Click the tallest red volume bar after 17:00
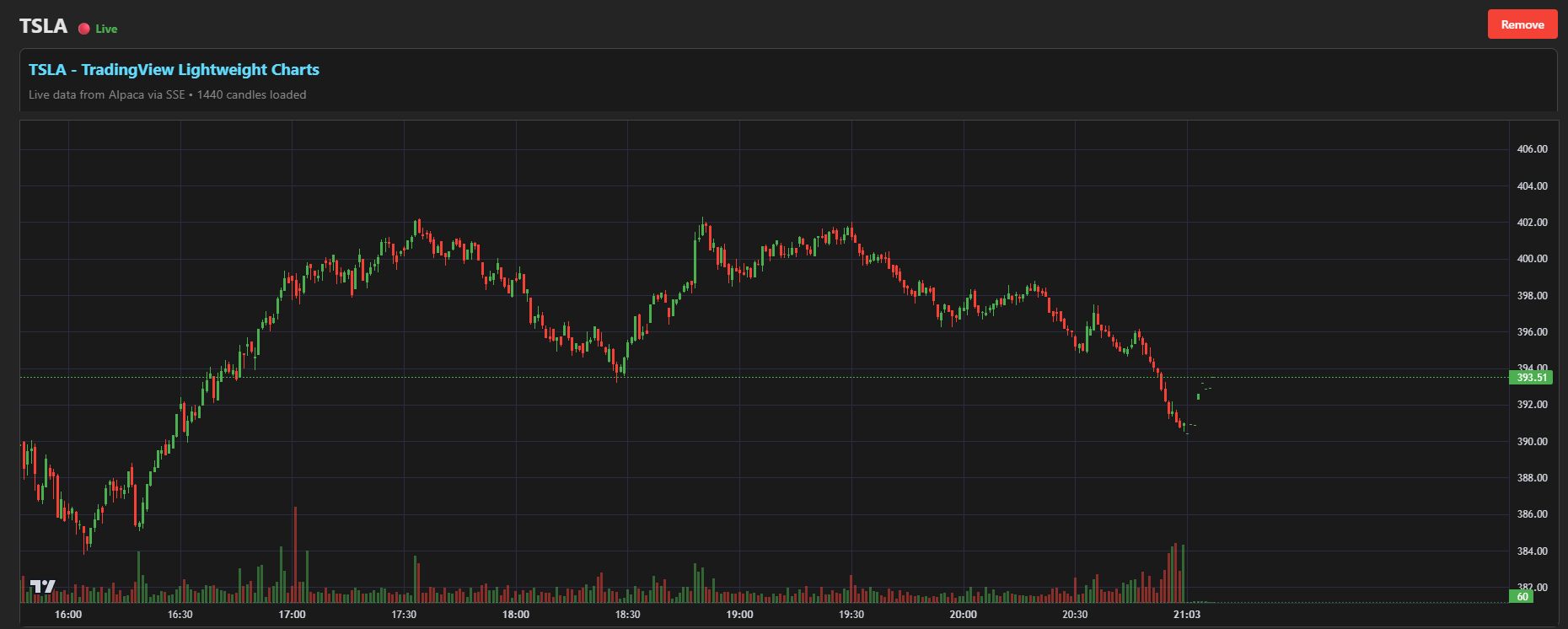Screen dimensions: 1568x629 click(295, 556)
